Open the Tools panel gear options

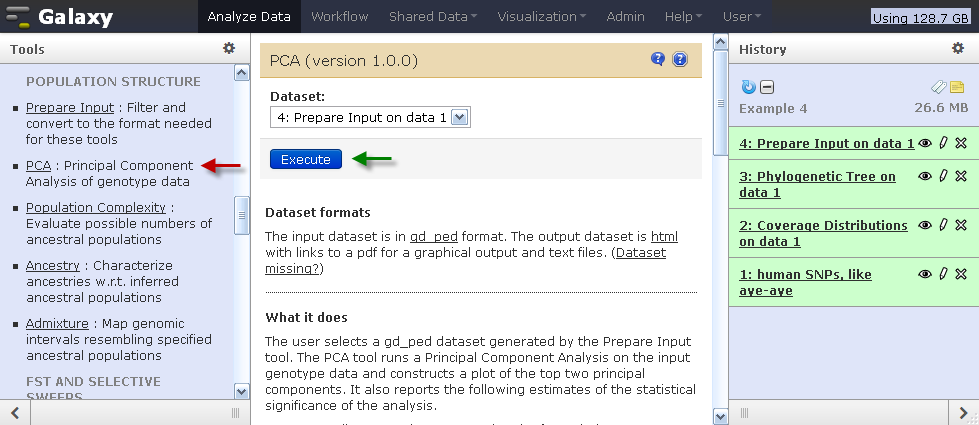tap(229, 48)
